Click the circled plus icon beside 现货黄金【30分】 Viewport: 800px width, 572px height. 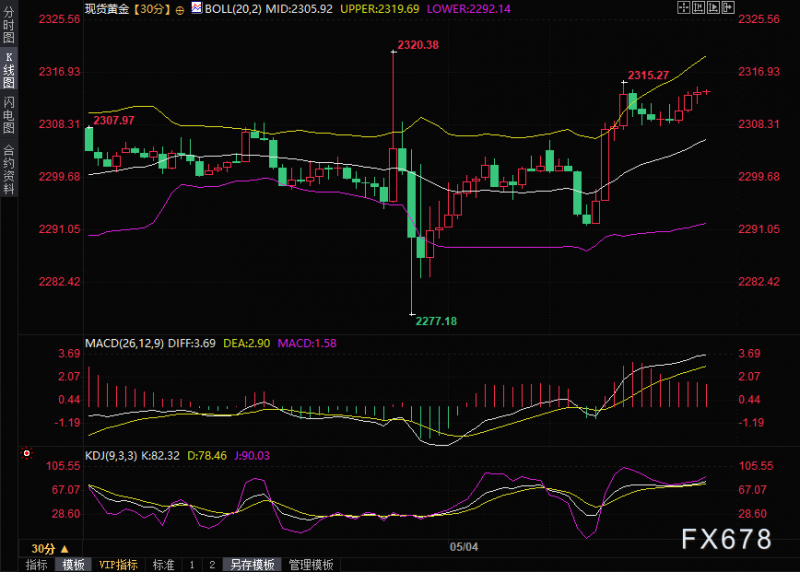click(x=180, y=10)
